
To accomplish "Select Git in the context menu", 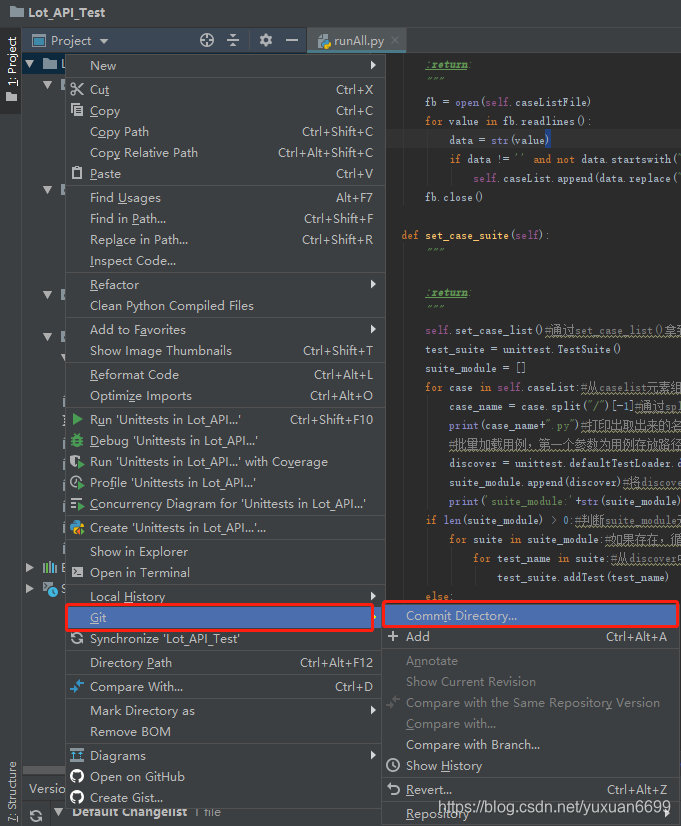I will coord(220,617).
